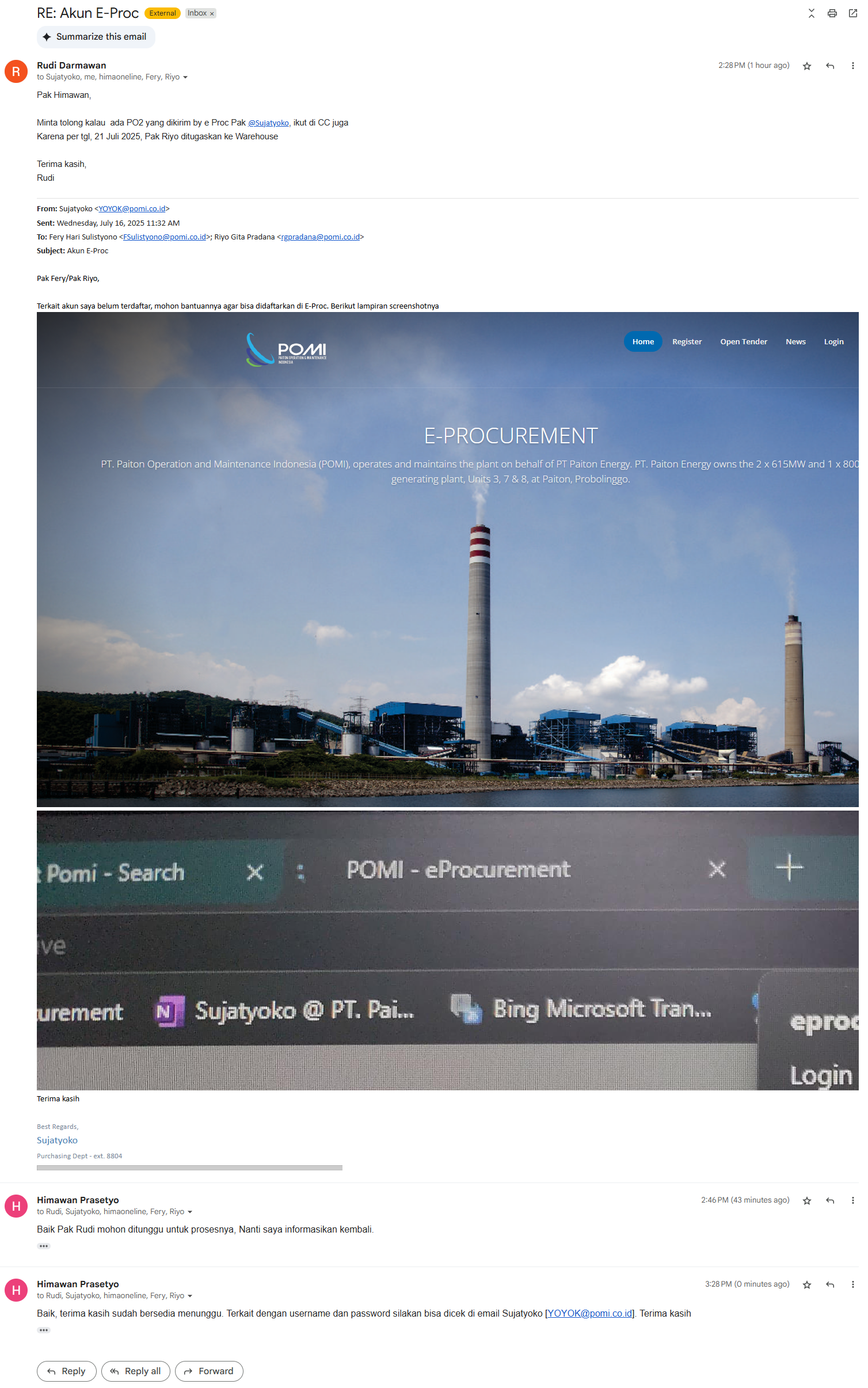Reply to Rudi Darmawan's message via arrow icon
868x1388 pixels.
[829, 66]
